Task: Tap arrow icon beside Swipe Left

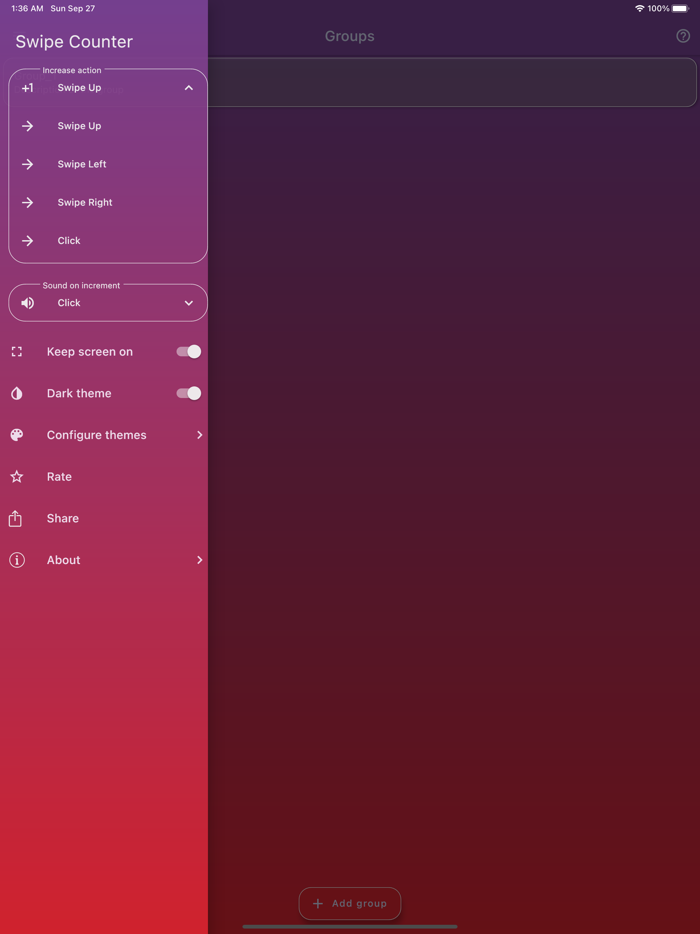Action: (27, 164)
